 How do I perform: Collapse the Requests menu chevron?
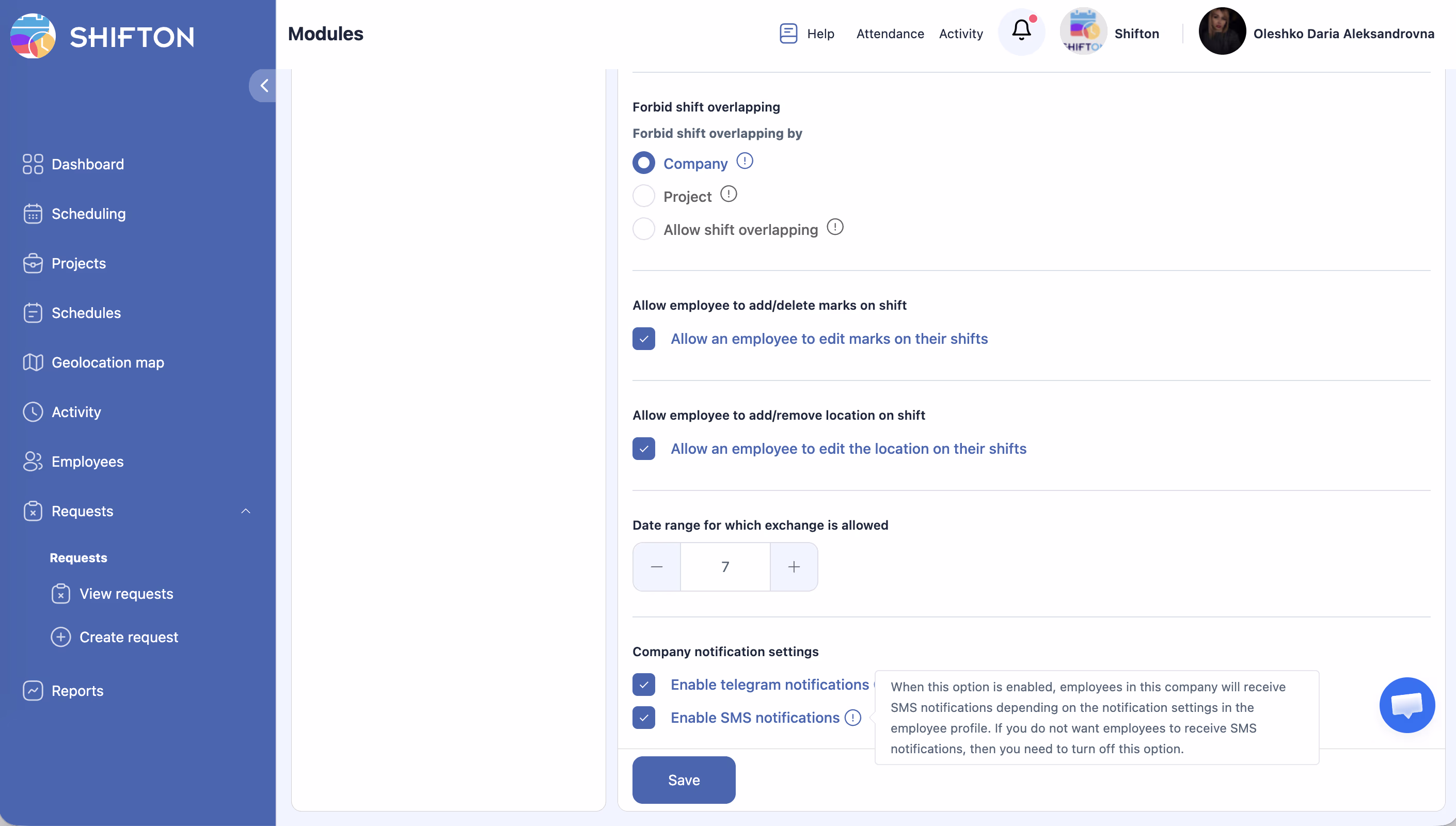pyautogui.click(x=246, y=511)
